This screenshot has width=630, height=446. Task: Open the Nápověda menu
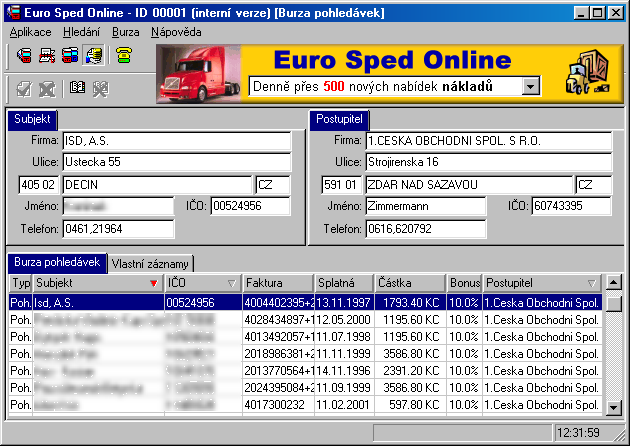point(176,32)
